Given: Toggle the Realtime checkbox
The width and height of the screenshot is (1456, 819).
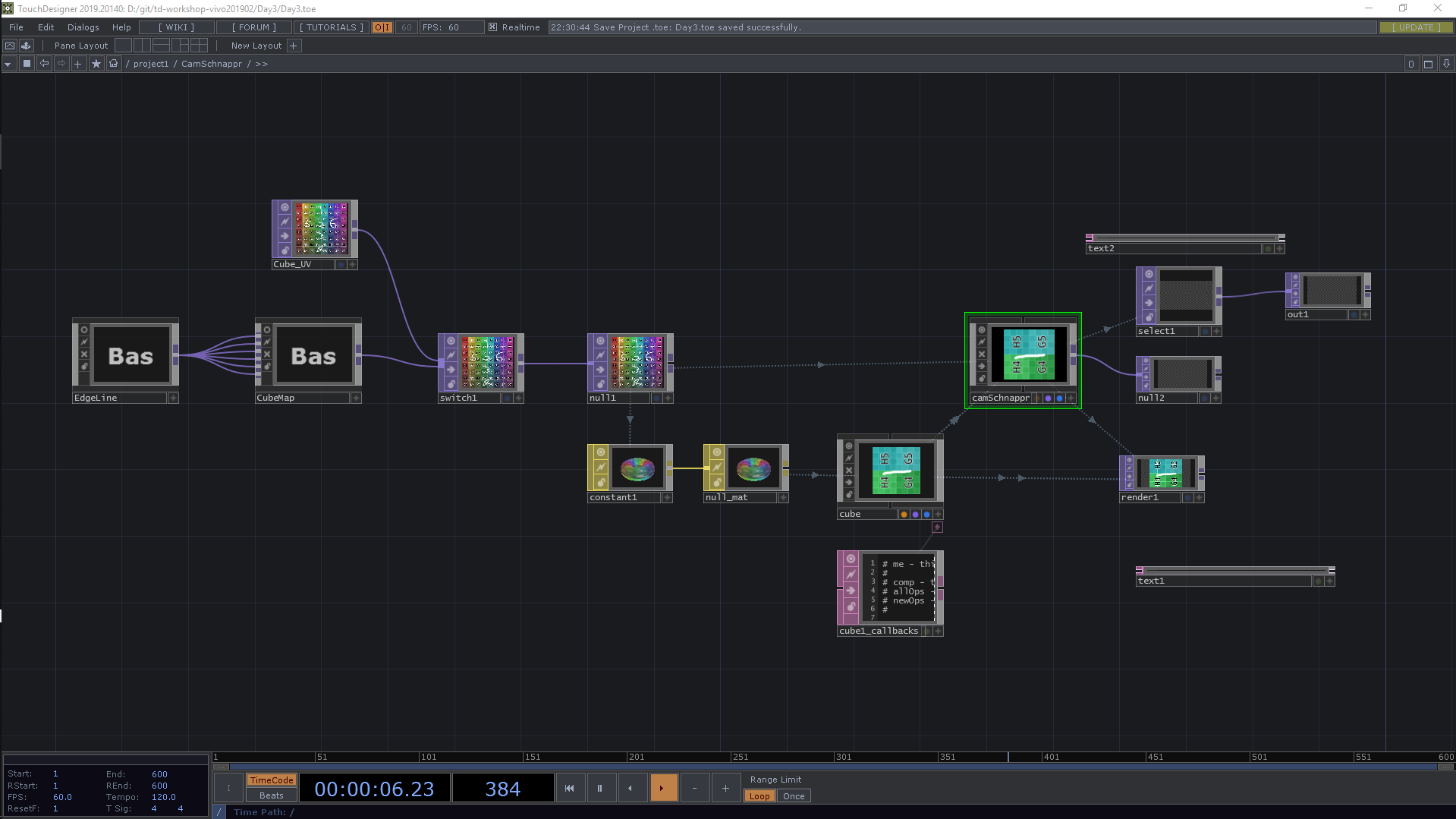Looking at the screenshot, I should tap(492, 27).
